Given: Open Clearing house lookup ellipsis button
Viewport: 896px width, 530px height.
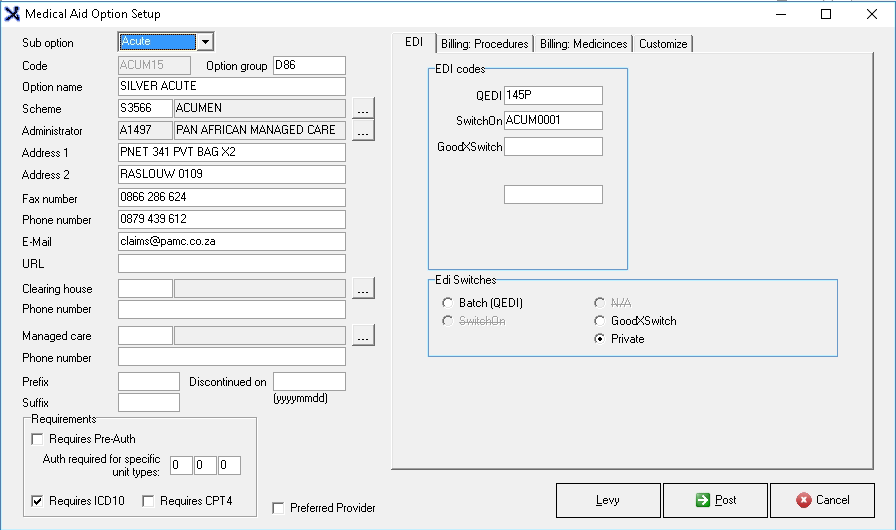Looking at the screenshot, I should coord(363,289).
